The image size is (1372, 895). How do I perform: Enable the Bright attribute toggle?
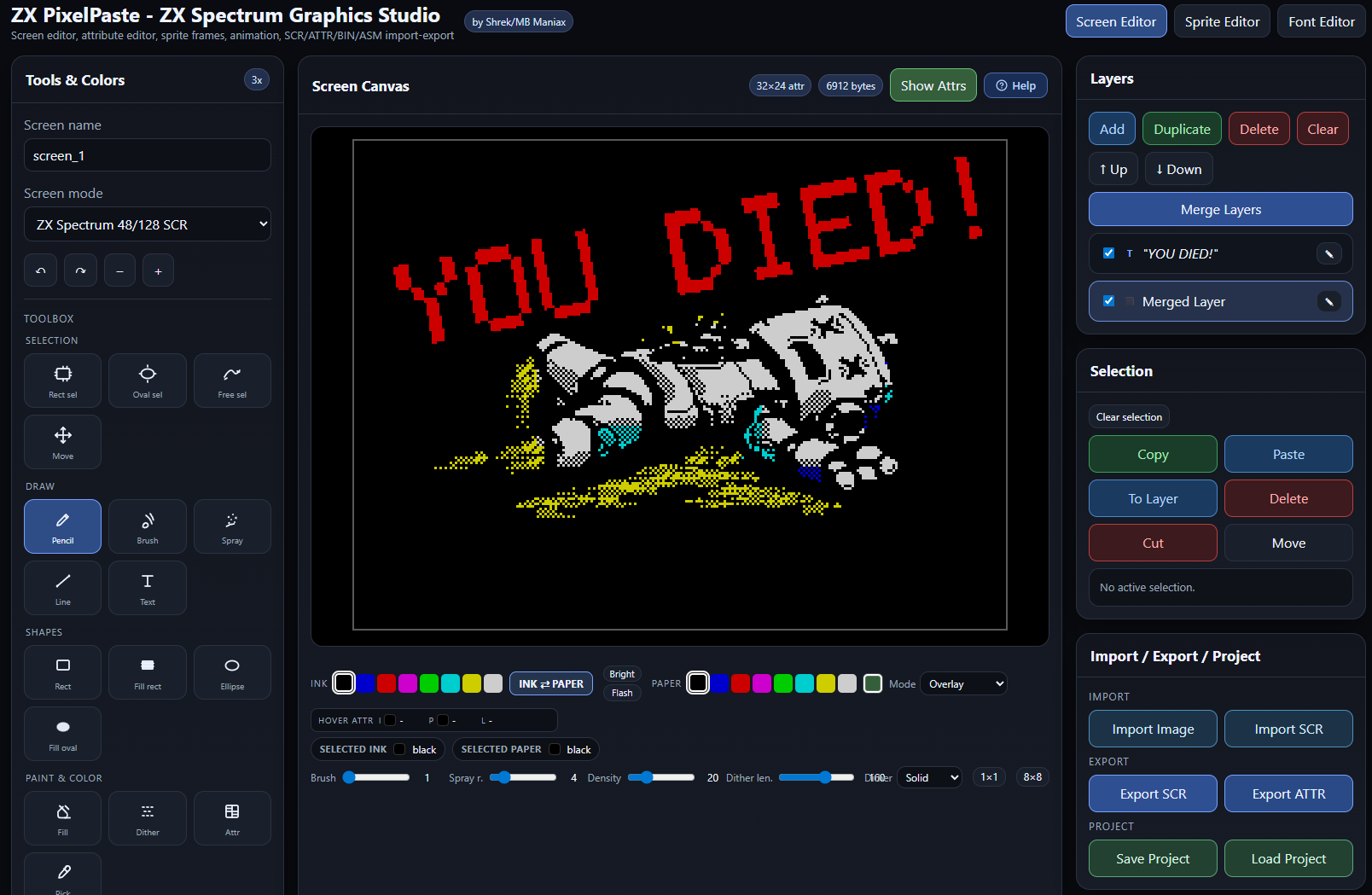(622, 674)
